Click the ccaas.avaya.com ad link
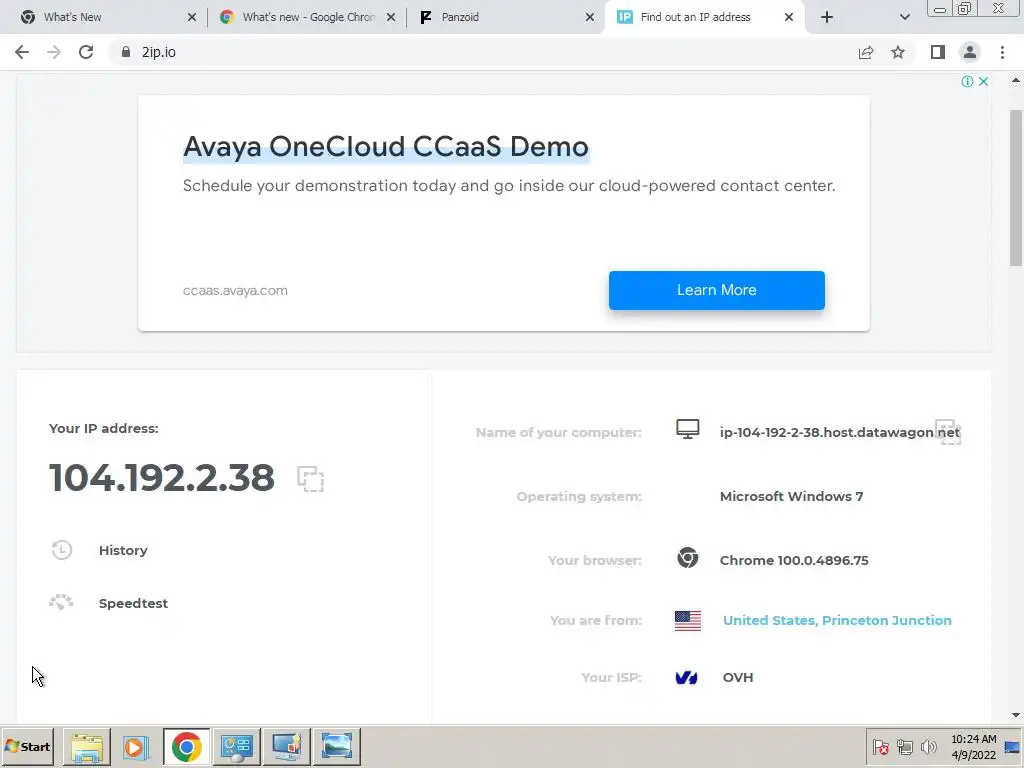The height and width of the screenshot is (768, 1024). pos(235,291)
